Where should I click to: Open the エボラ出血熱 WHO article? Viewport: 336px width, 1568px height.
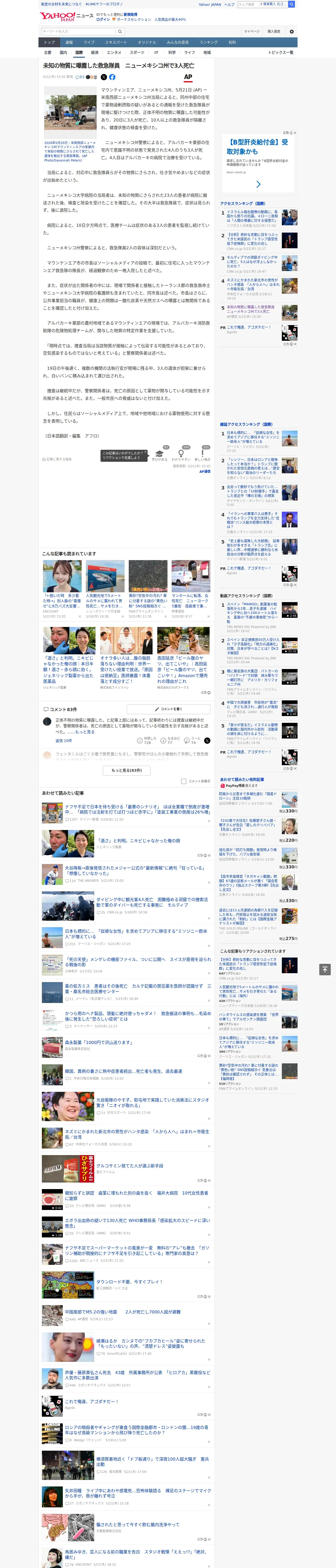point(138,1223)
